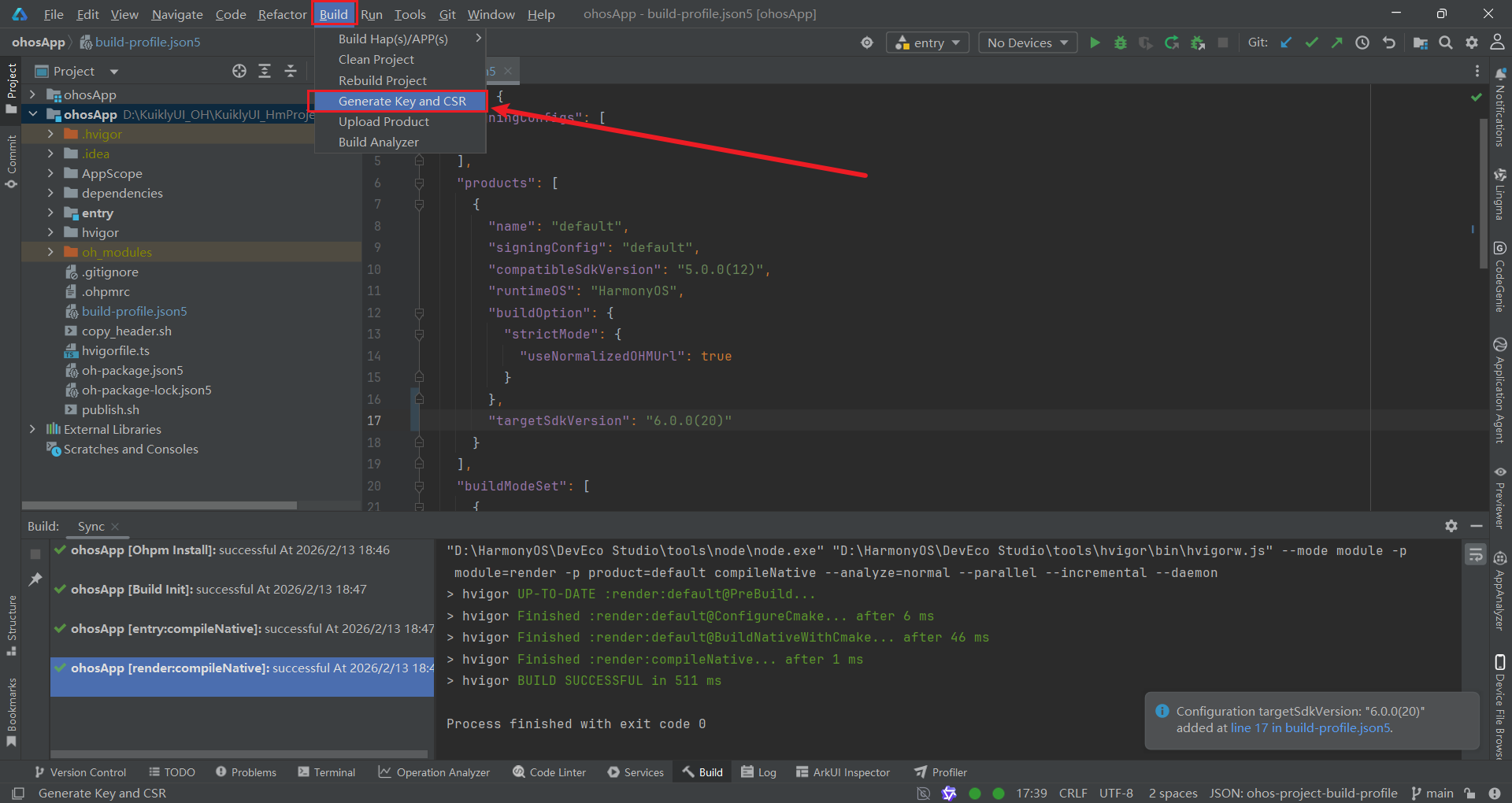Select Build Analyzer menu item
1512x803 pixels.
point(400,142)
